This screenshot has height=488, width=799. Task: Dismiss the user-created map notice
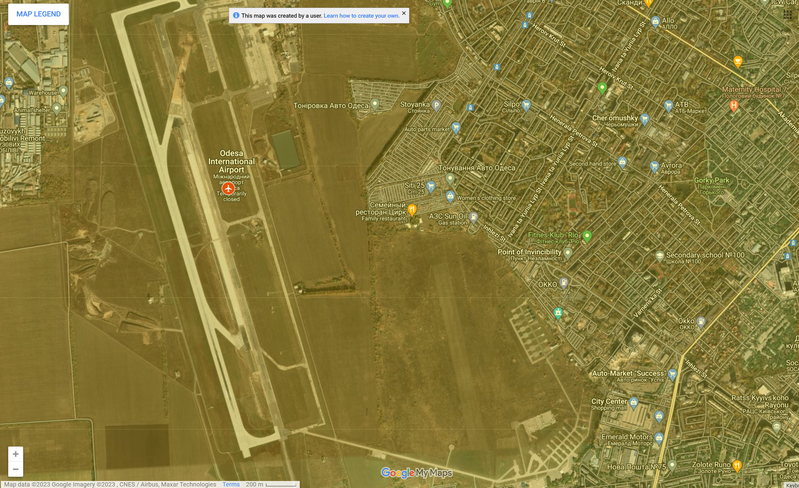click(x=404, y=14)
